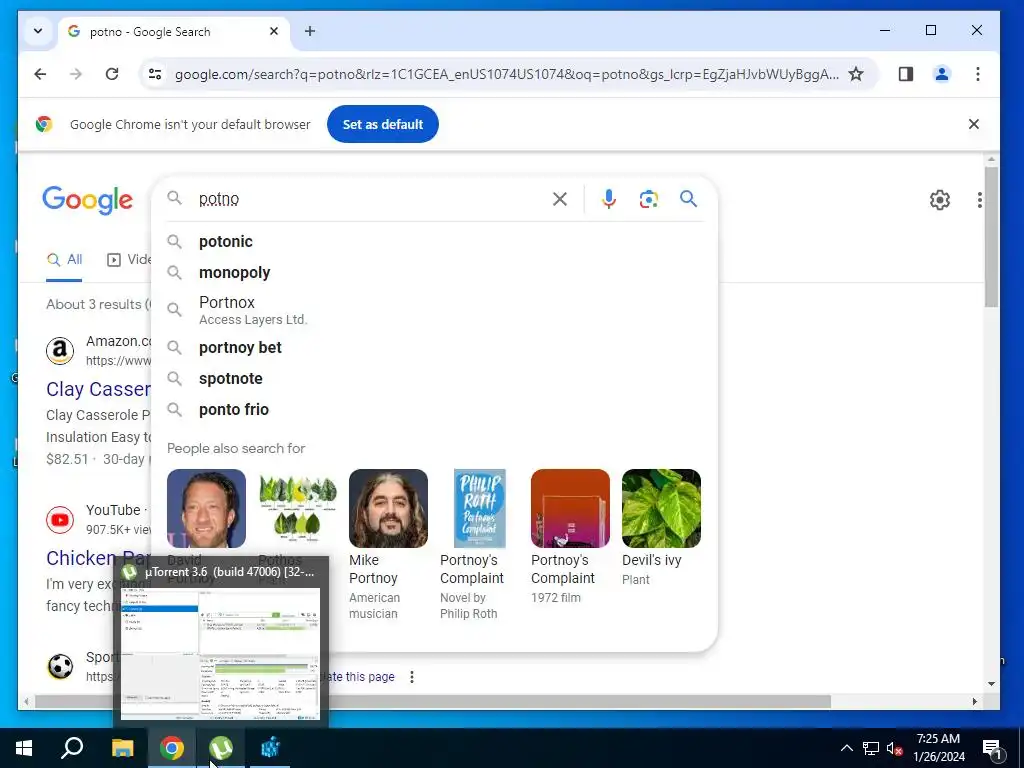Open Chrome side panel
The height and width of the screenshot is (768, 1024).
coord(906,74)
